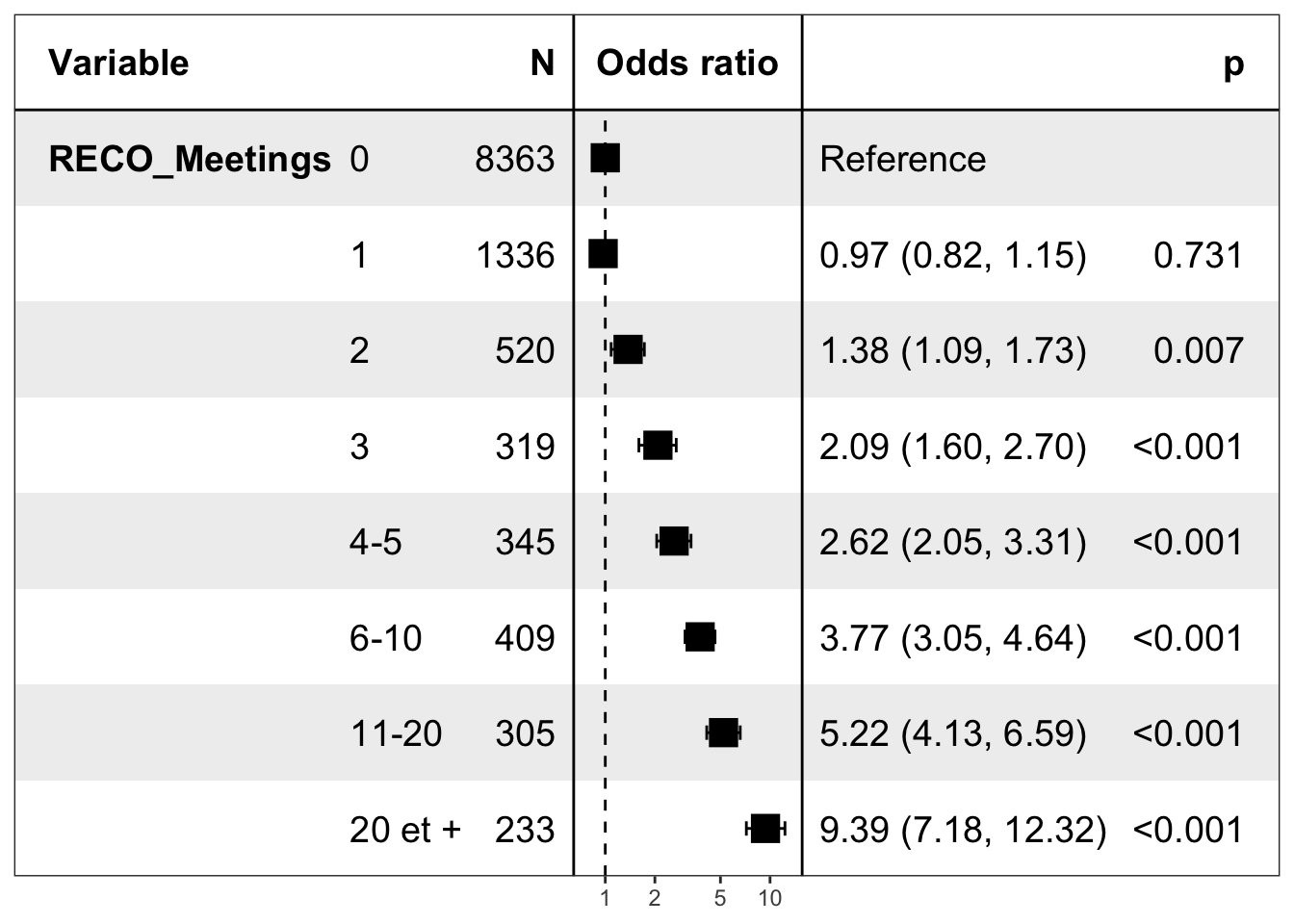Click the N column header

pyautogui.click(x=542, y=64)
